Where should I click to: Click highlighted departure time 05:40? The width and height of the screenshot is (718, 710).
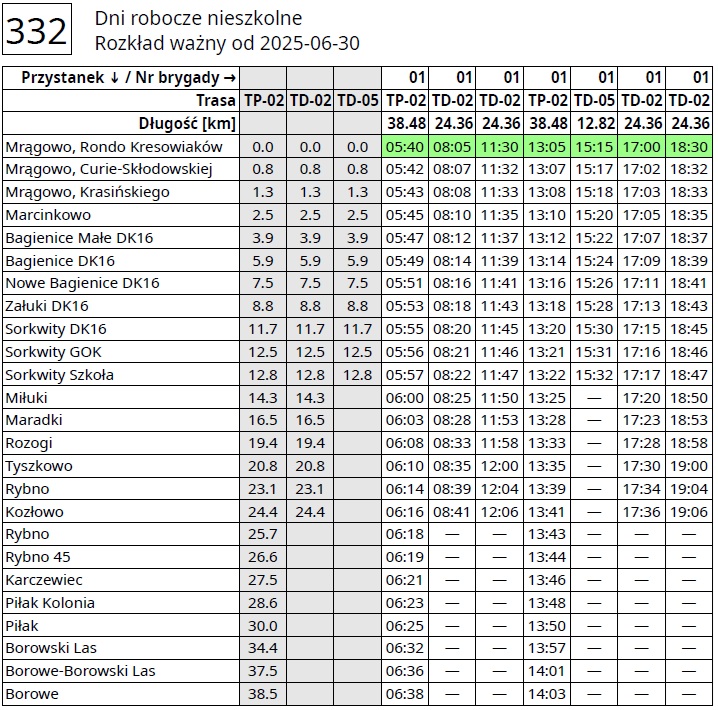pos(405,147)
